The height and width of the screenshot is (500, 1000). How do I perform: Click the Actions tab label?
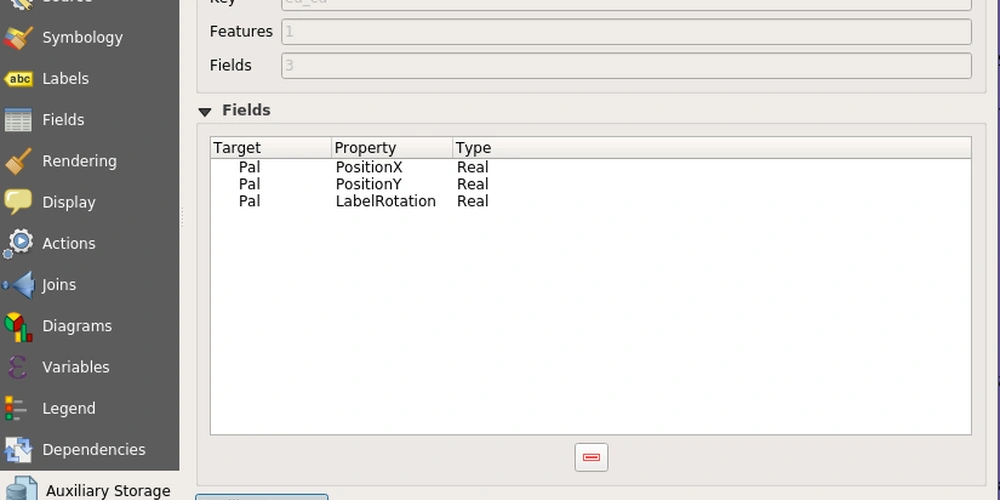69,244
